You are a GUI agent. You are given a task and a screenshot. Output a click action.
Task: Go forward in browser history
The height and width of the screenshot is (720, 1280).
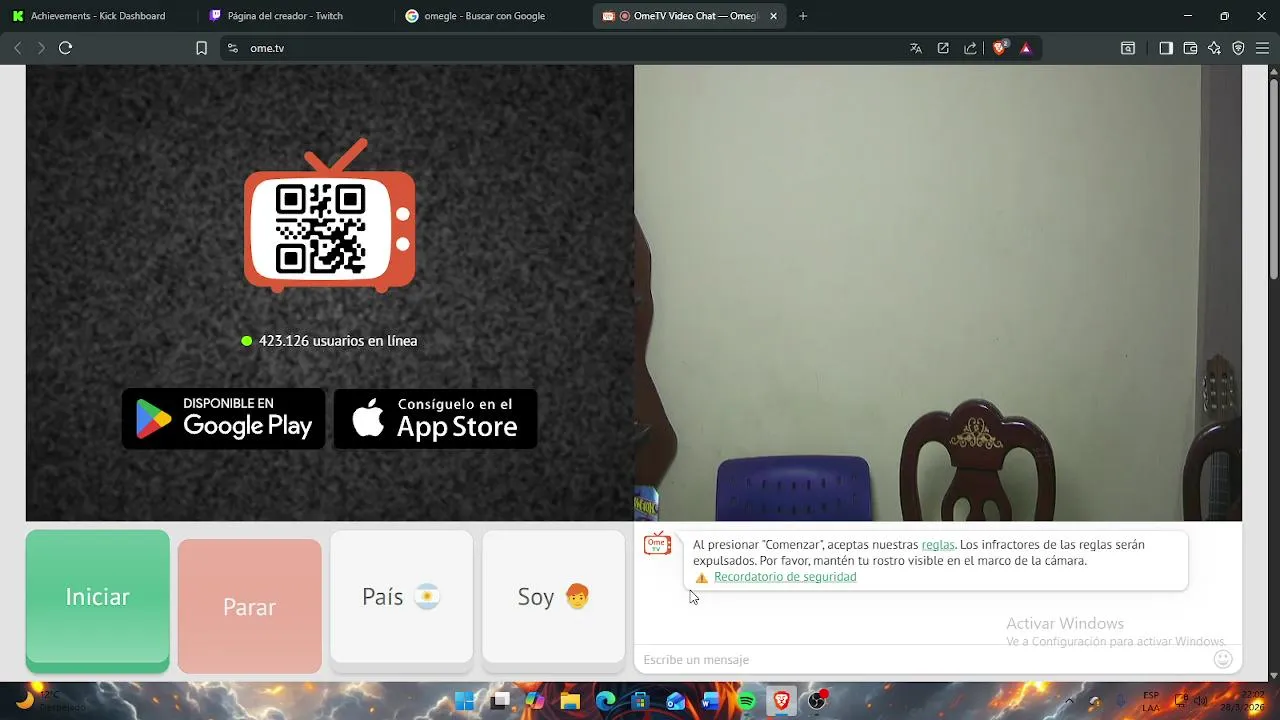[41, 48]
